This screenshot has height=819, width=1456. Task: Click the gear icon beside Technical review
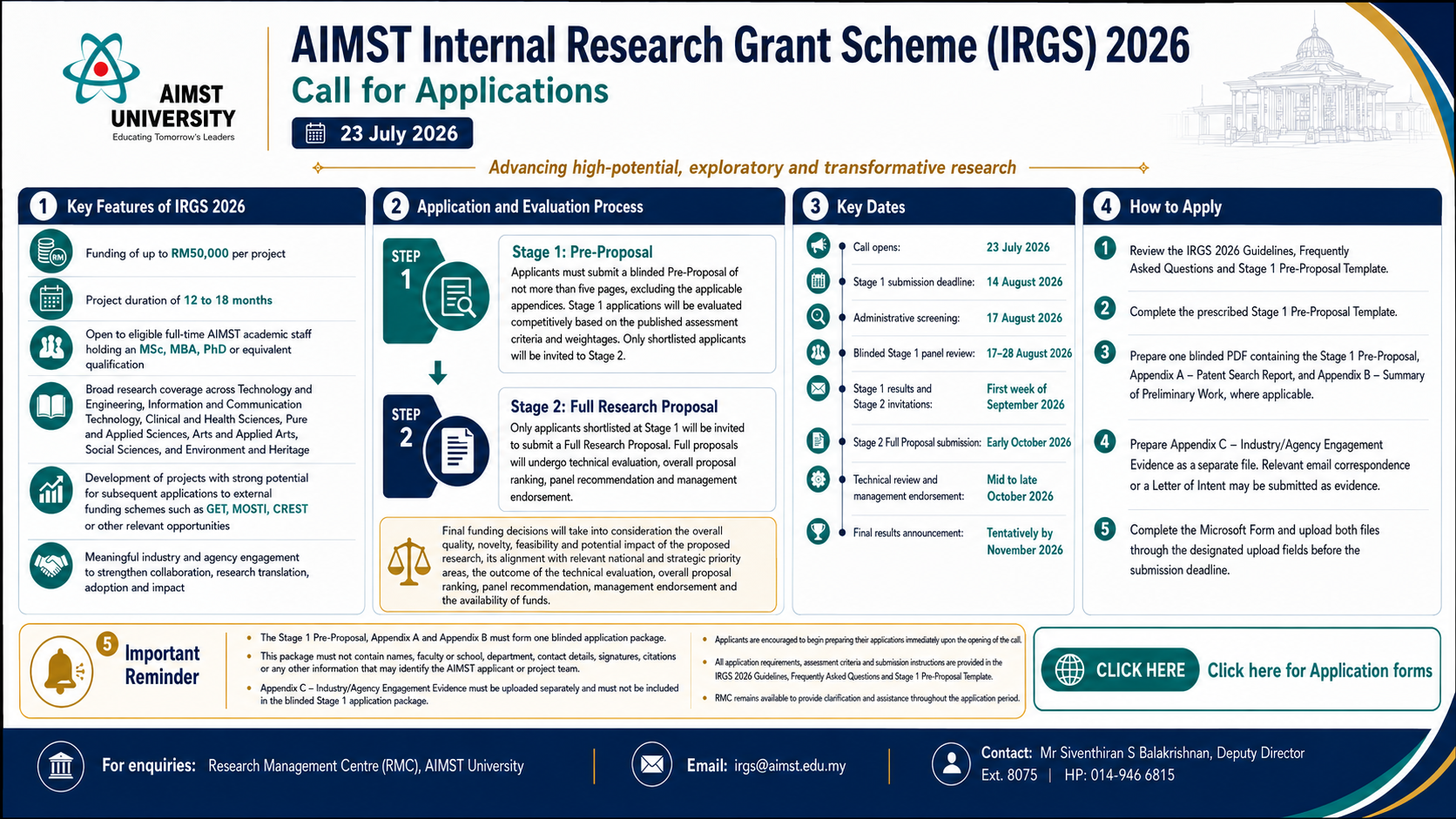pos(819,479)
